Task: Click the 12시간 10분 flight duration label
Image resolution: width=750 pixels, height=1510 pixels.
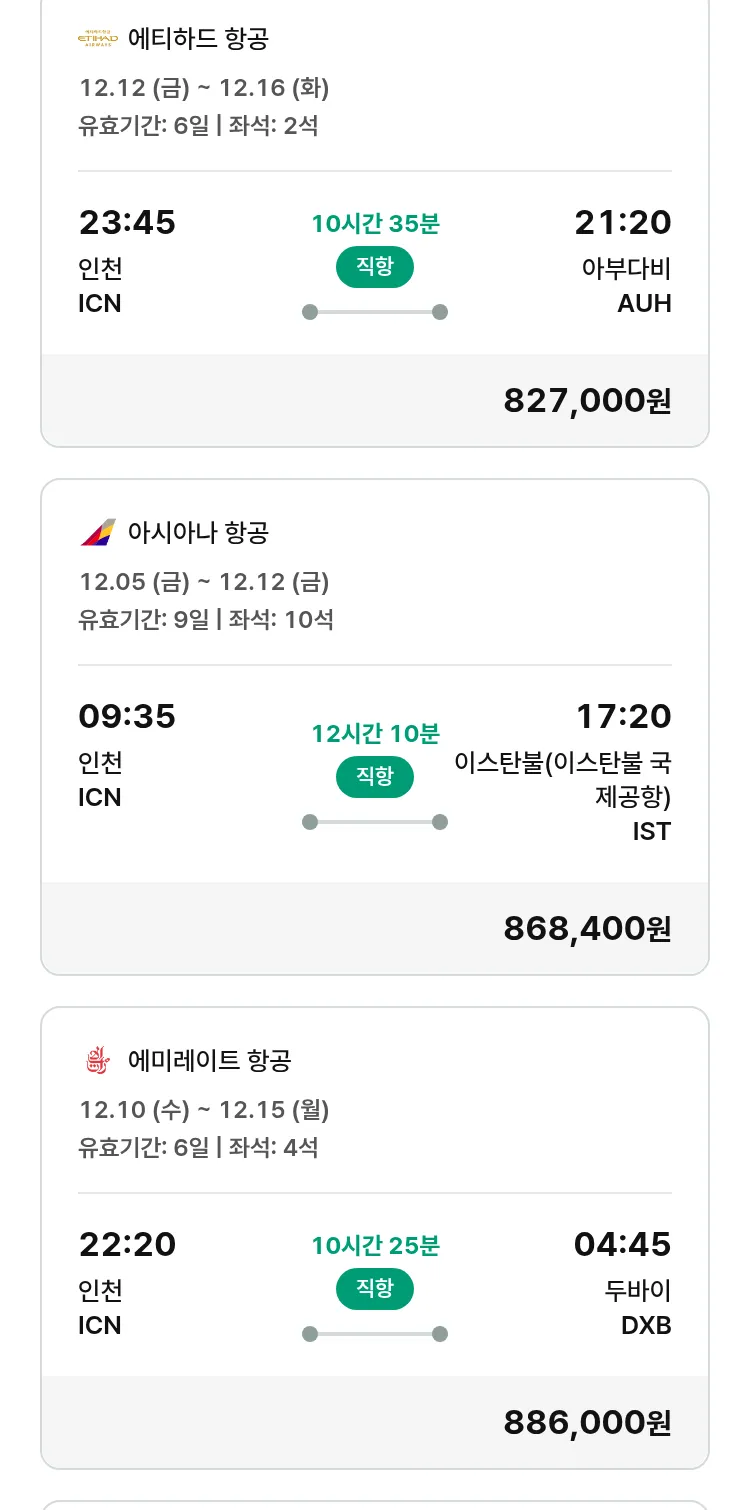Action: click(x=375, y=734)
